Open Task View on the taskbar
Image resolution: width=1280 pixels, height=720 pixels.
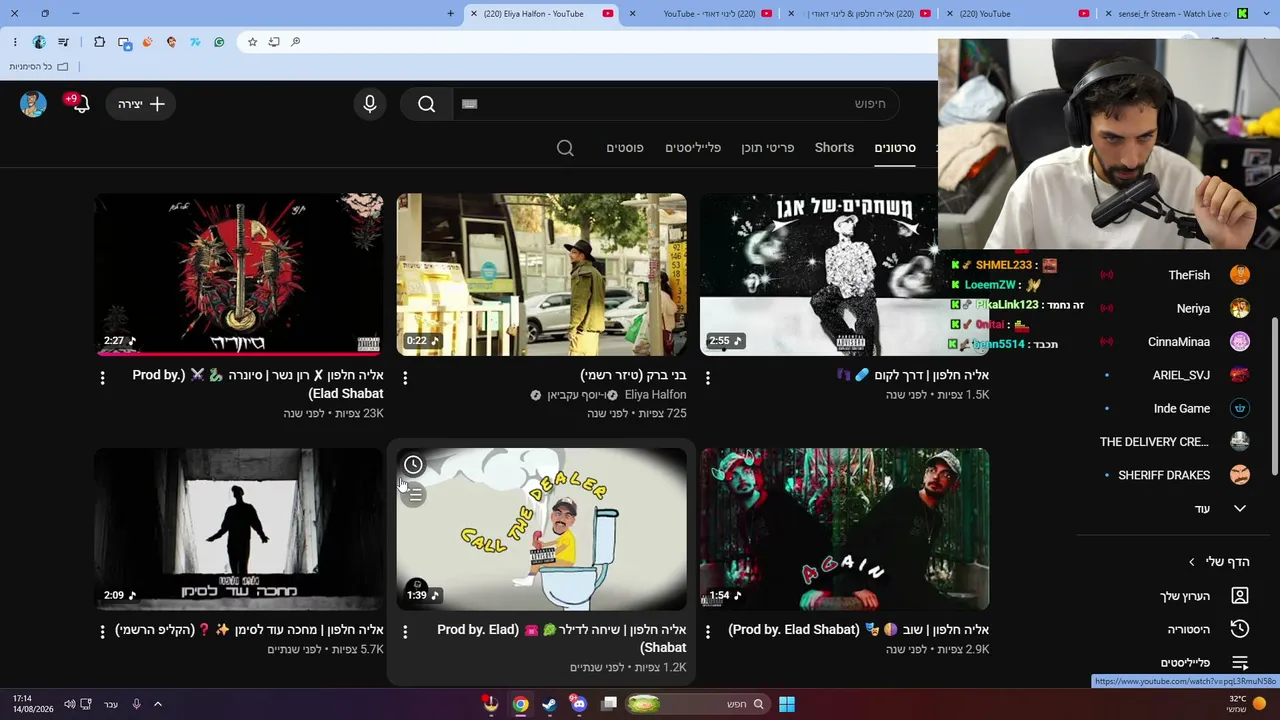tap(608, 704)
